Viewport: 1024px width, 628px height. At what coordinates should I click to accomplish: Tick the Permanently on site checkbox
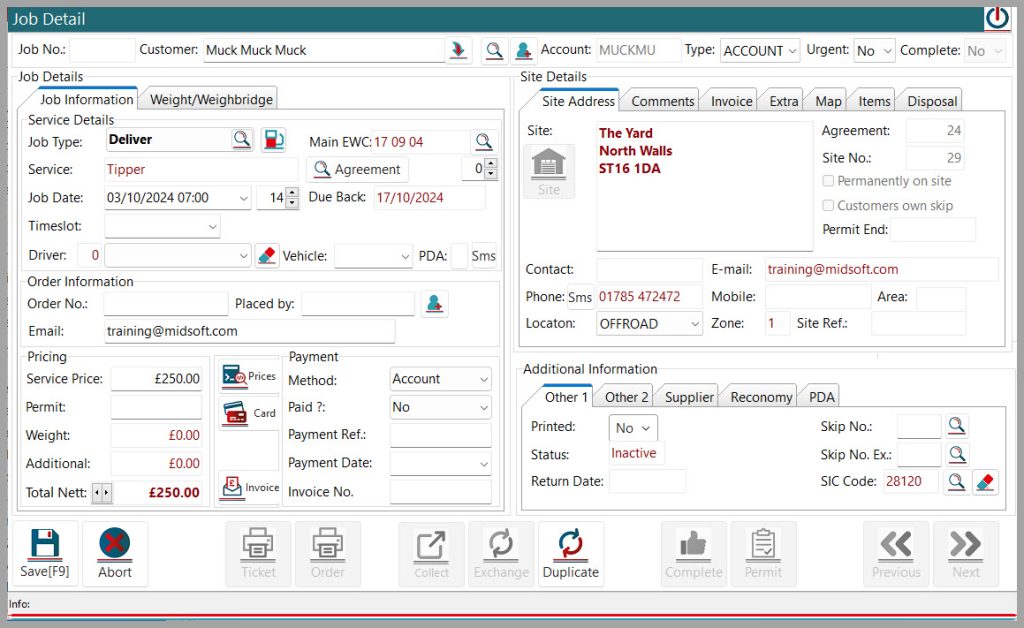(828, 181)
